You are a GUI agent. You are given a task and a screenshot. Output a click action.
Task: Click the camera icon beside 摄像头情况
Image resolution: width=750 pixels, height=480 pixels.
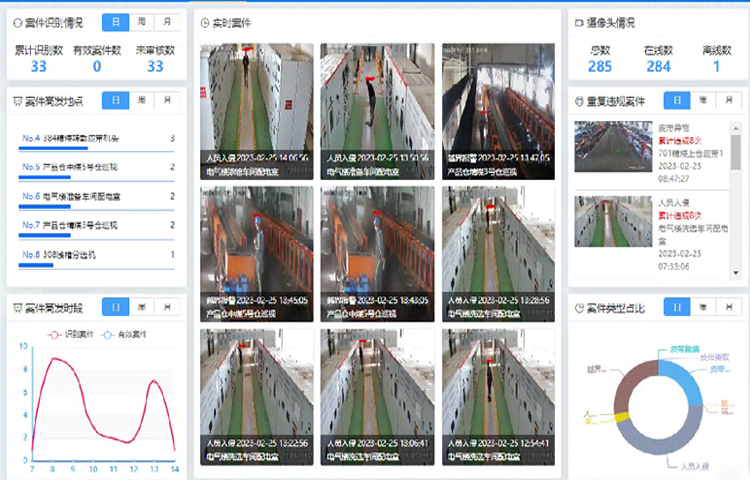coord(579,22)
